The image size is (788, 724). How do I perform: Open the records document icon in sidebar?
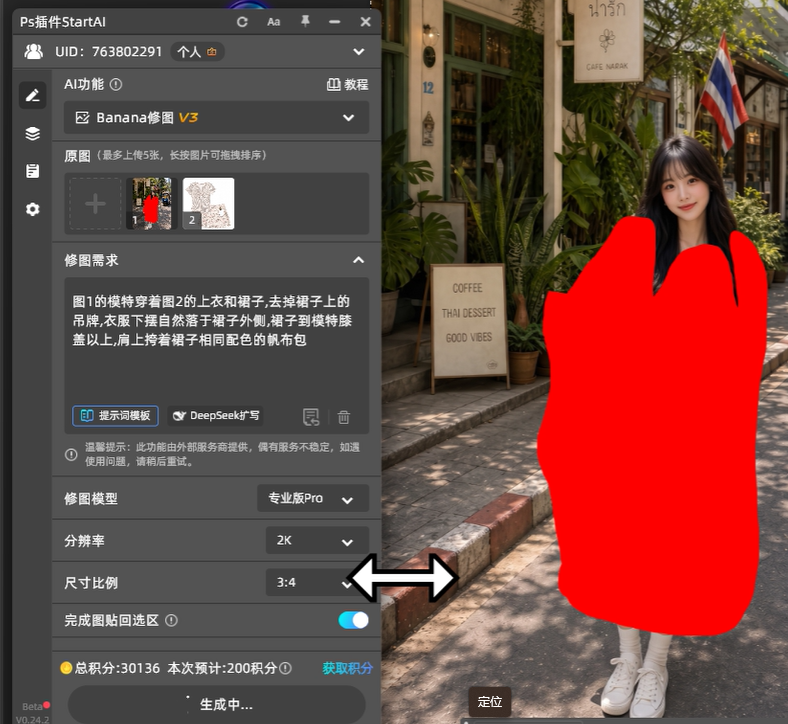pyautogui.click(x=33, y=171)
